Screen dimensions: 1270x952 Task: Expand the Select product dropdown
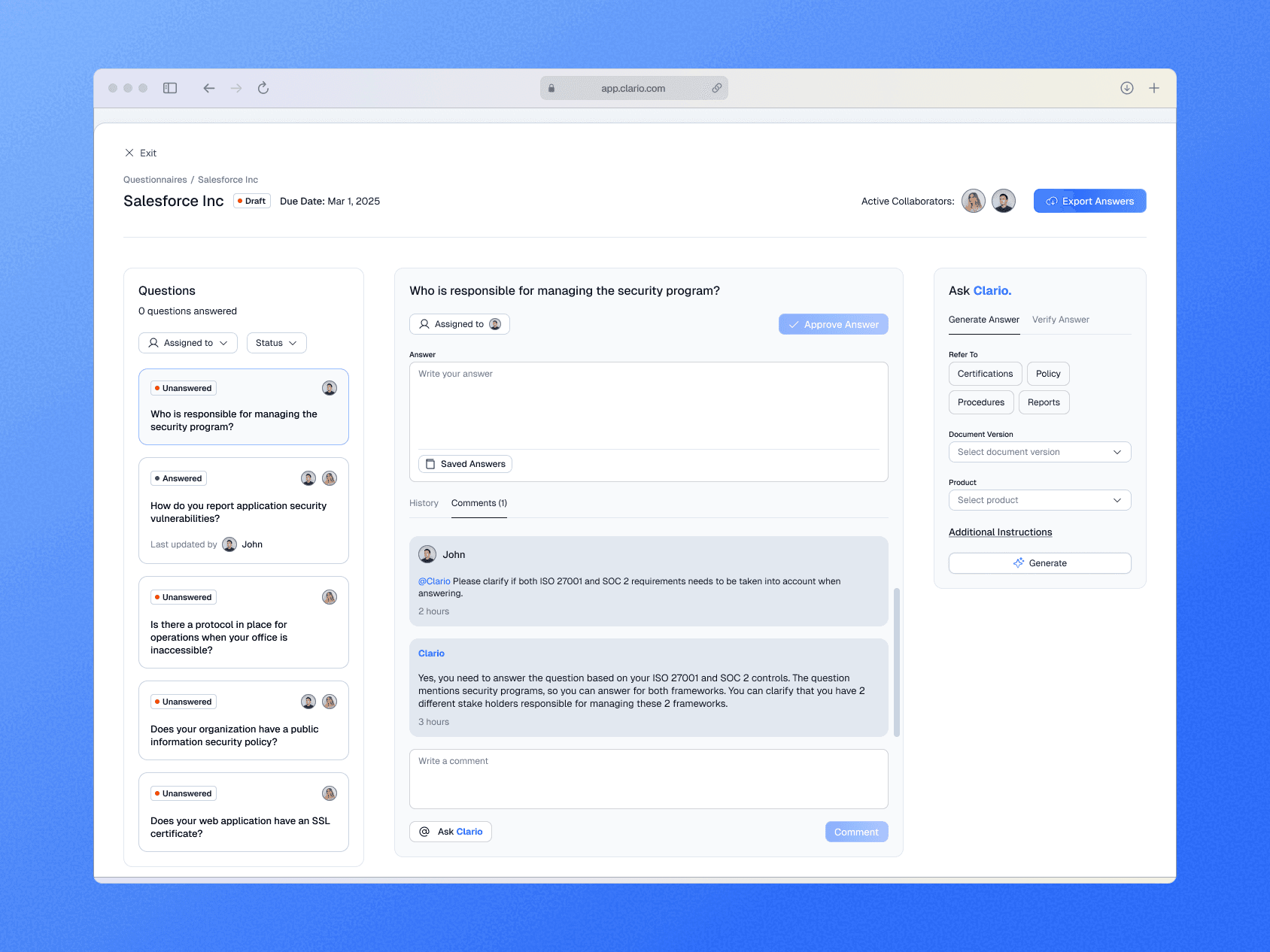(x=1040, y=500)
